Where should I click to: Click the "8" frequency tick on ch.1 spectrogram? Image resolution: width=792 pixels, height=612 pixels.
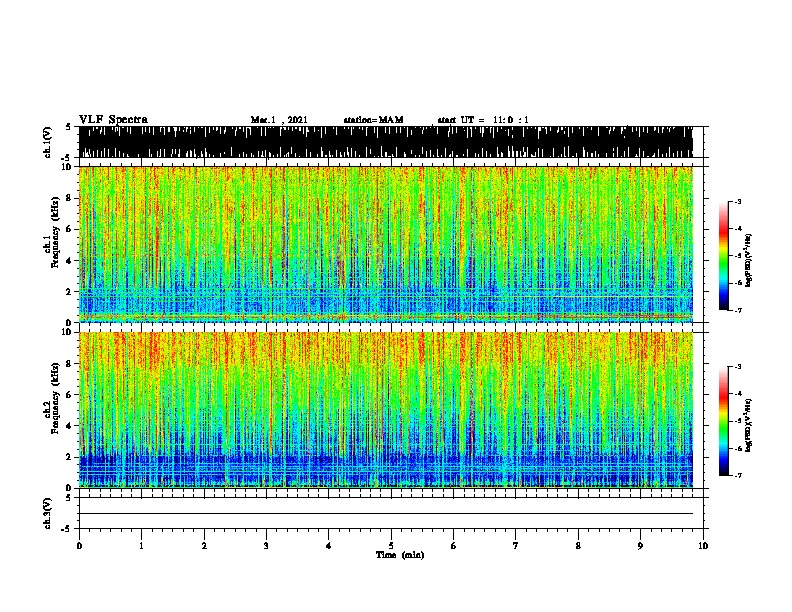pos(70,198)
